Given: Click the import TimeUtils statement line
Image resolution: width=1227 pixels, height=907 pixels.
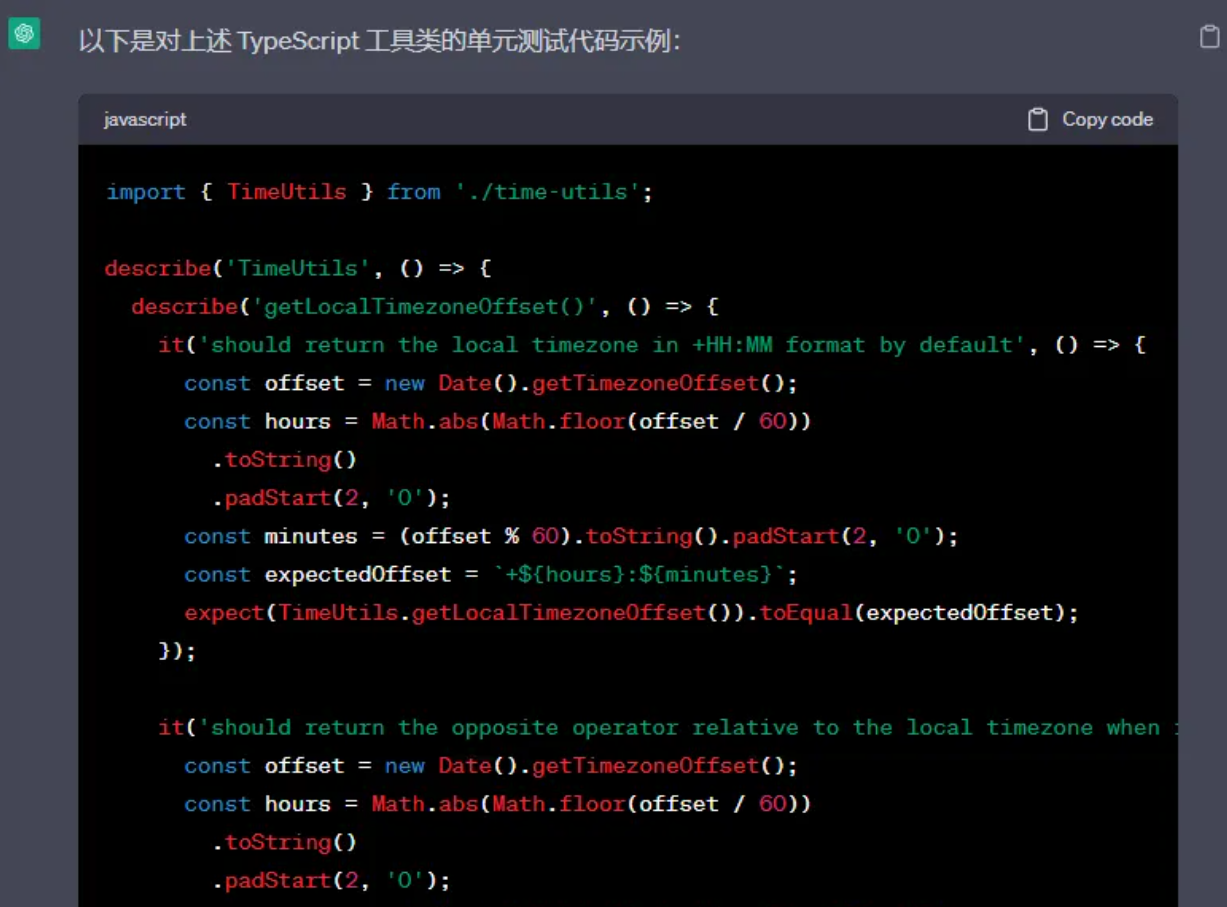Looking at the screenshot, I should click(378, 192).
